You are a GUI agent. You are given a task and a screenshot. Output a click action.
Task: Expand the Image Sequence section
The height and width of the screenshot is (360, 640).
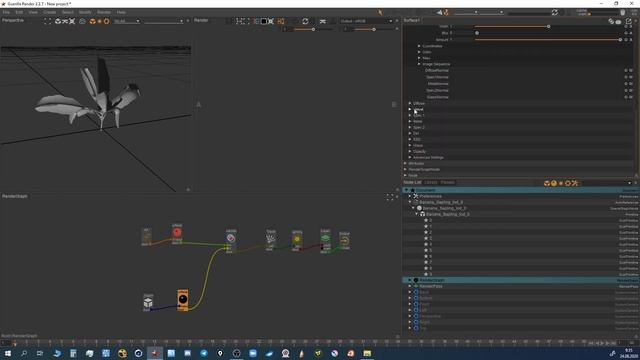pyautogui.click(x=419, y=64)
